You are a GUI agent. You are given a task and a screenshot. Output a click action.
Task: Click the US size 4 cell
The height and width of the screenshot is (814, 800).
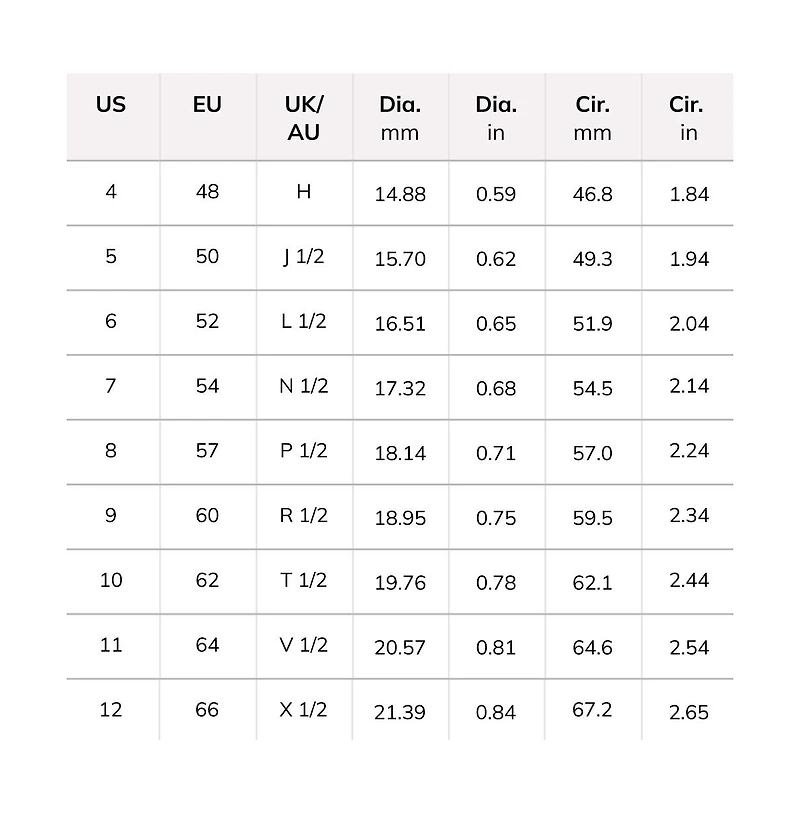click(x=111, y=192)
